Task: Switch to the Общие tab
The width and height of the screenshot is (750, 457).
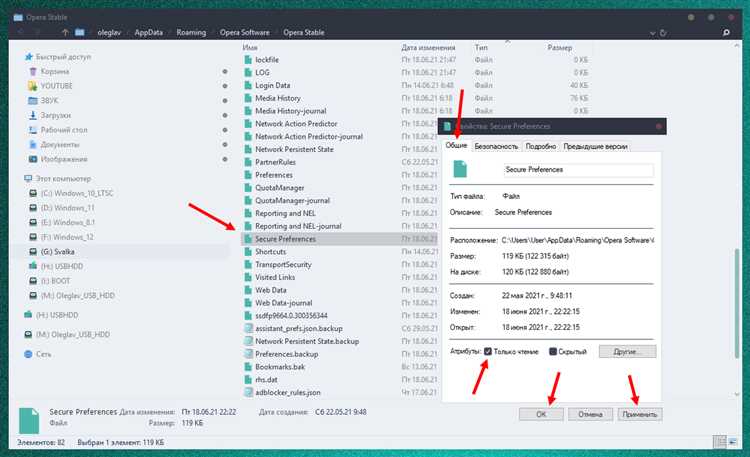Action: 456,145
